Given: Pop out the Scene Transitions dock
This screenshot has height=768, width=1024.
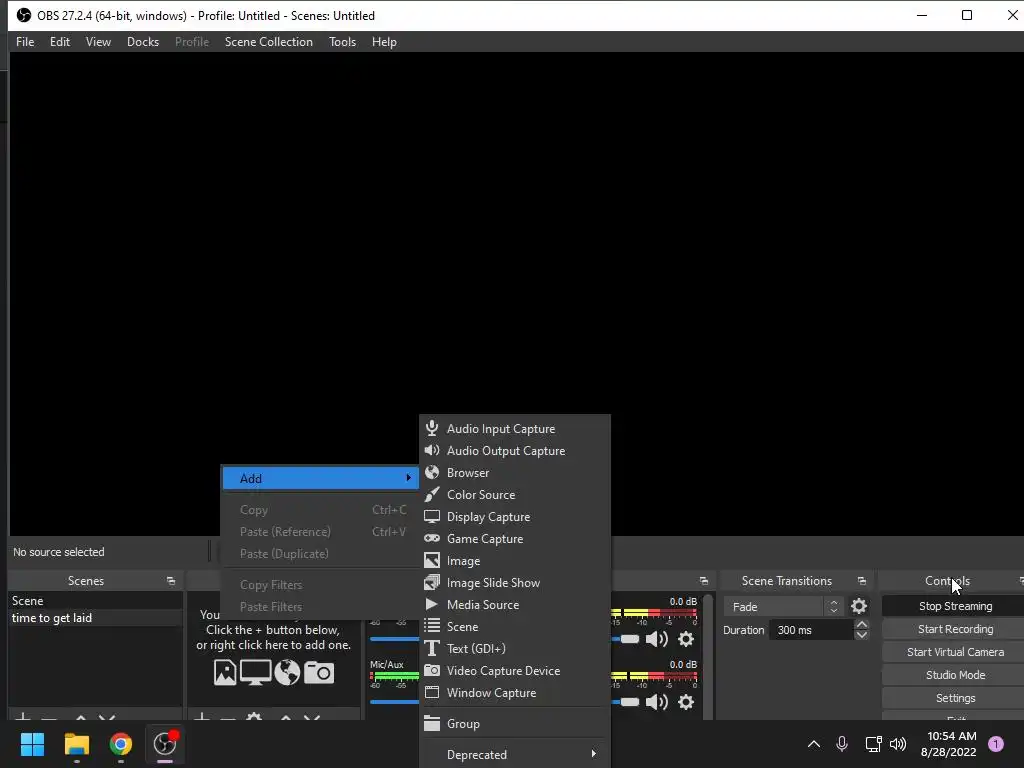Looking at the screenshot, I should (x=862, y=581).
